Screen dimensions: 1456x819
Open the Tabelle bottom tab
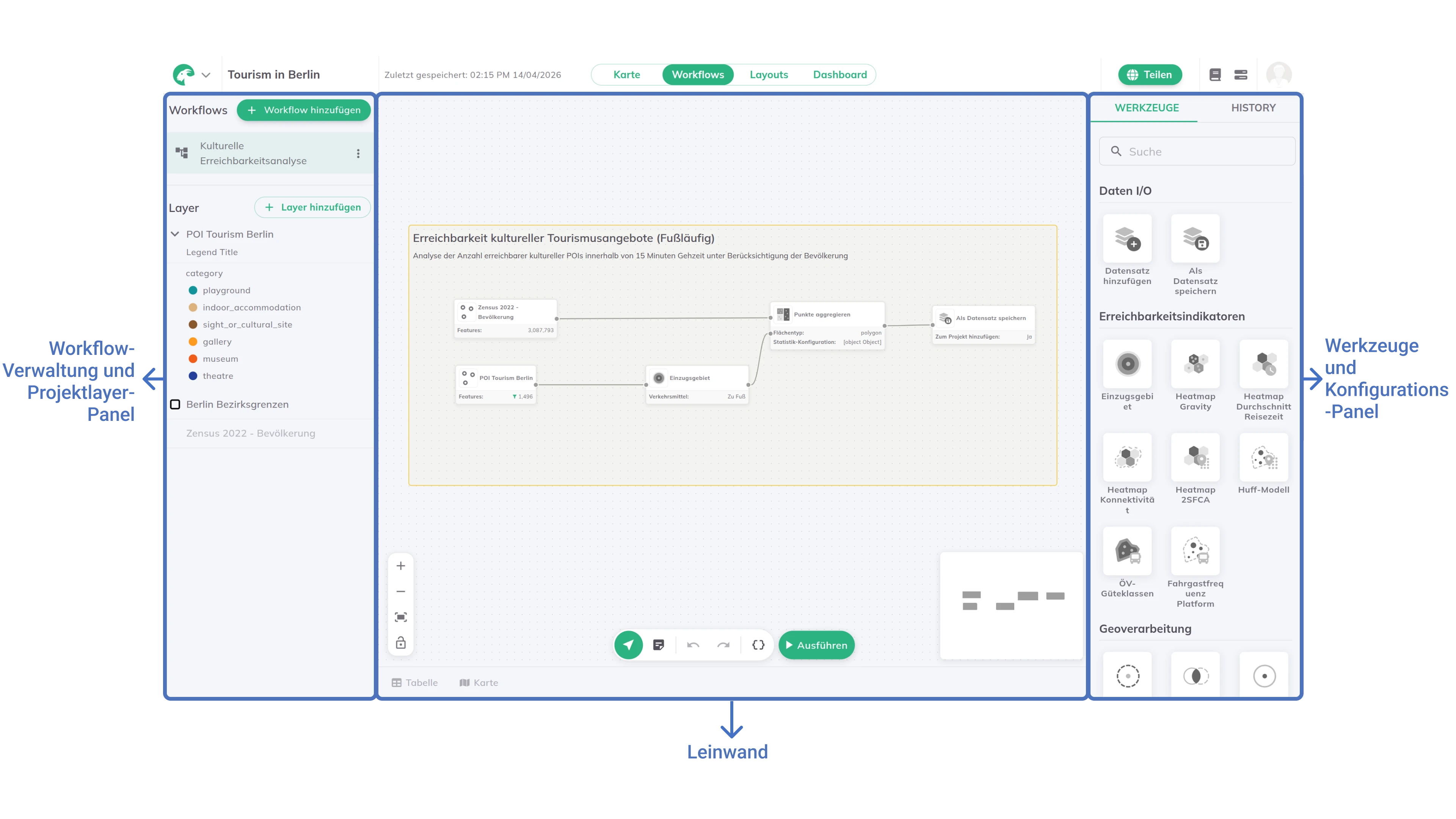point(415,683)
